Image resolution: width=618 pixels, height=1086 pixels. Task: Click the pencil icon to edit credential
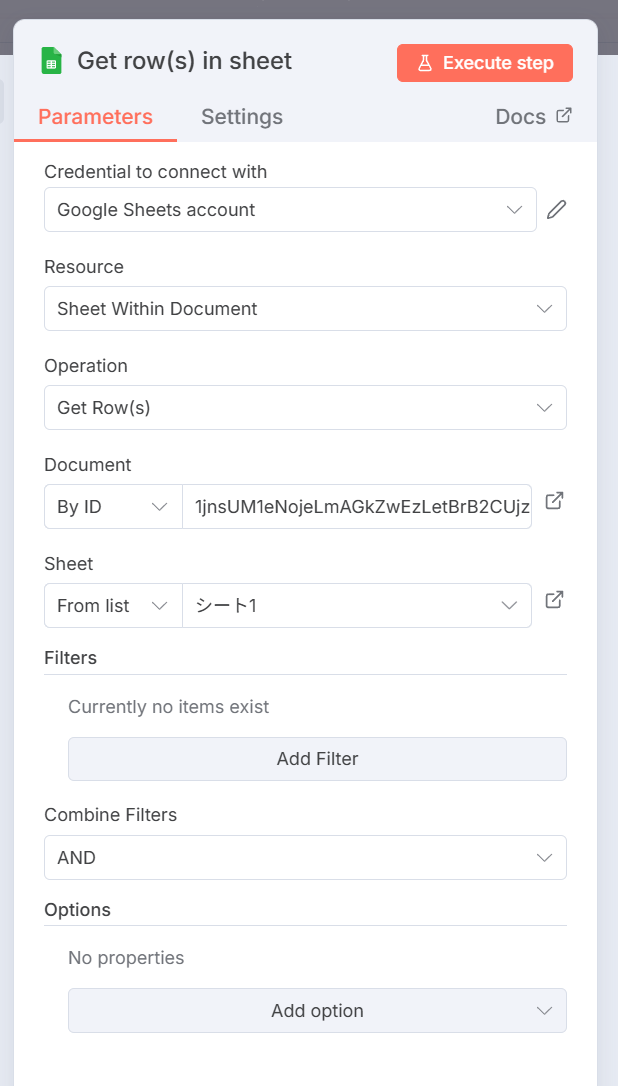click(556, 210)
